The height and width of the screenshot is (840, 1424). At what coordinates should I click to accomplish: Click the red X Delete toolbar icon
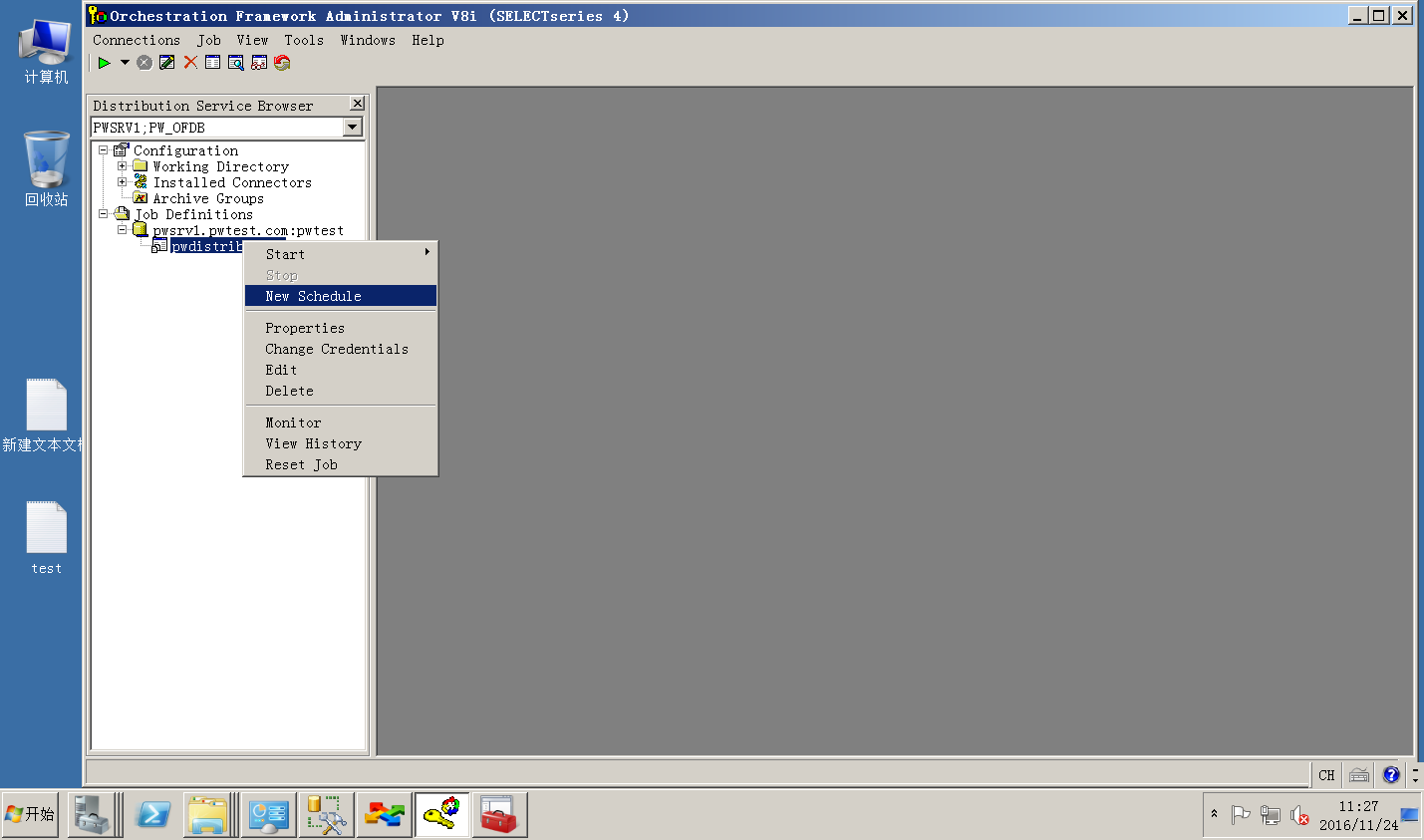[190, 63]
